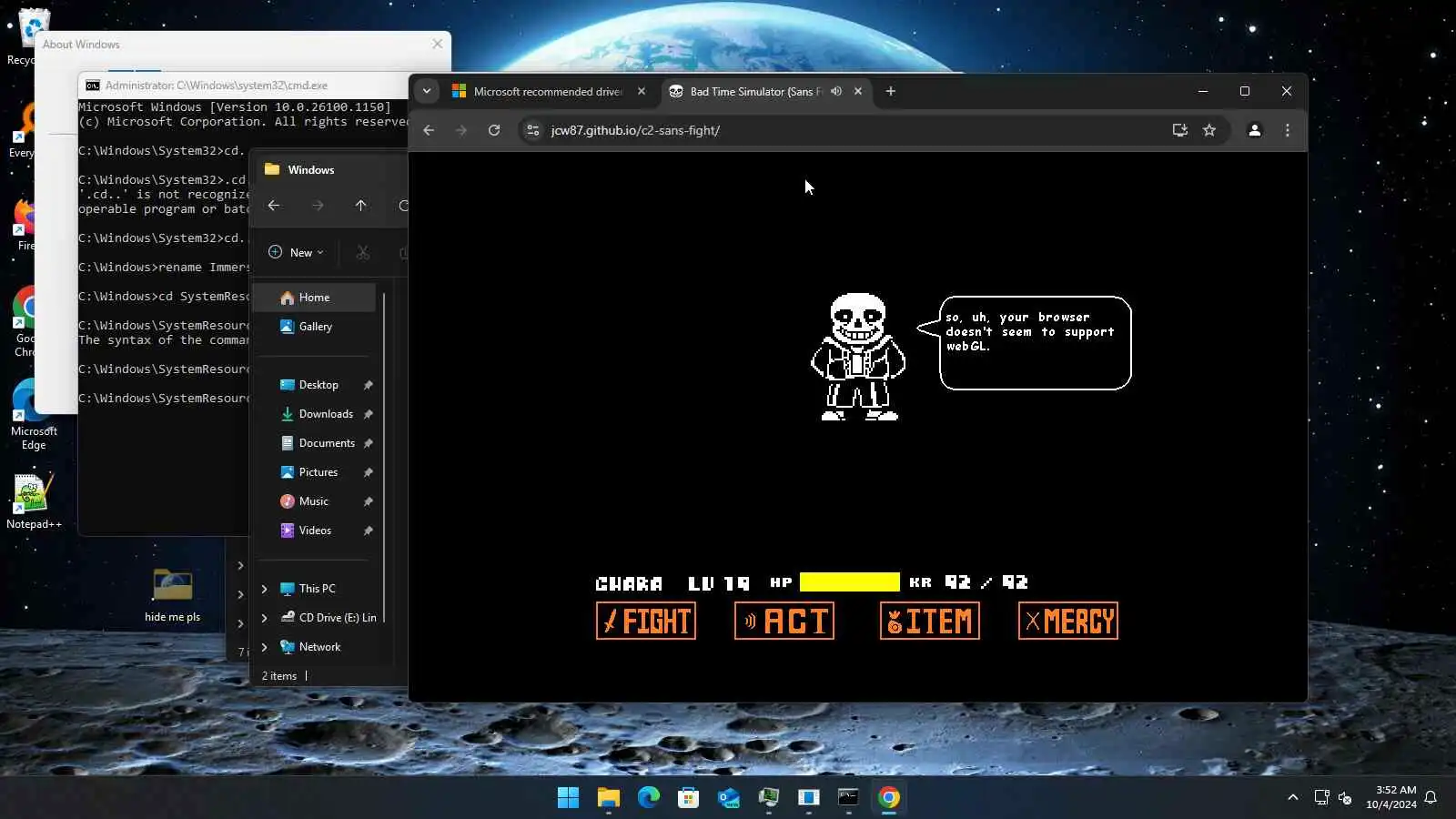Unpin Downloads using its pin icon

[x=369, y=414]
